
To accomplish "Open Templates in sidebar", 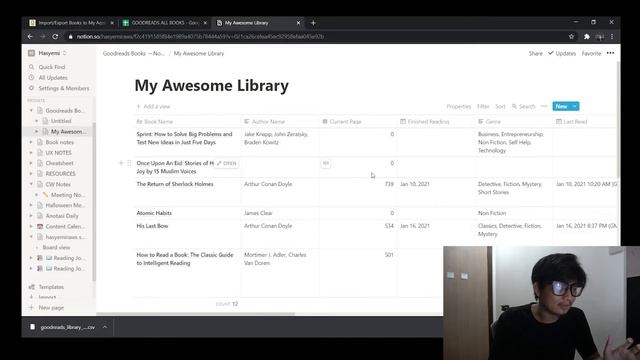I will pos(51,287).
